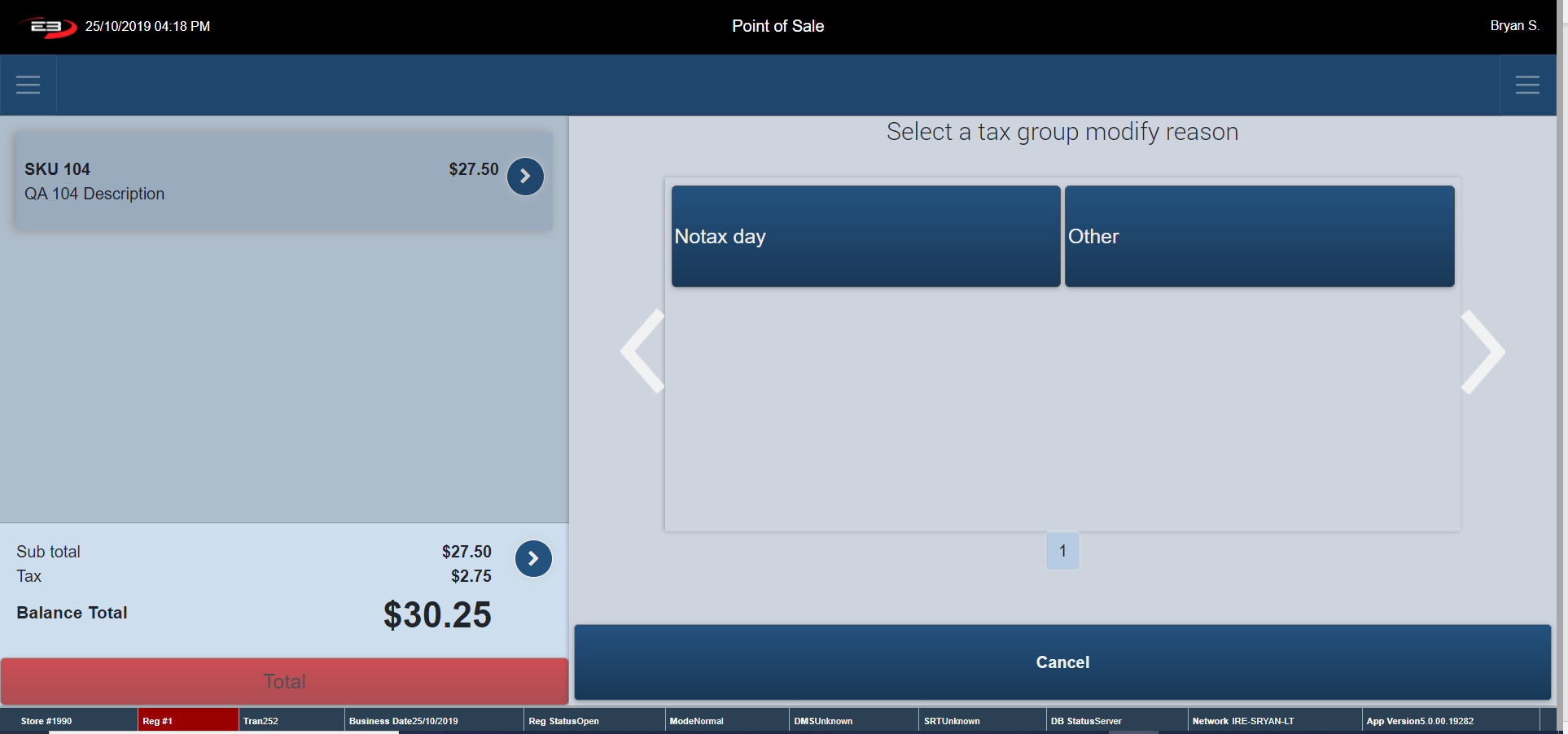Go to next reason page arrow
1568x734 pixels.
(x=1482, y=352)
